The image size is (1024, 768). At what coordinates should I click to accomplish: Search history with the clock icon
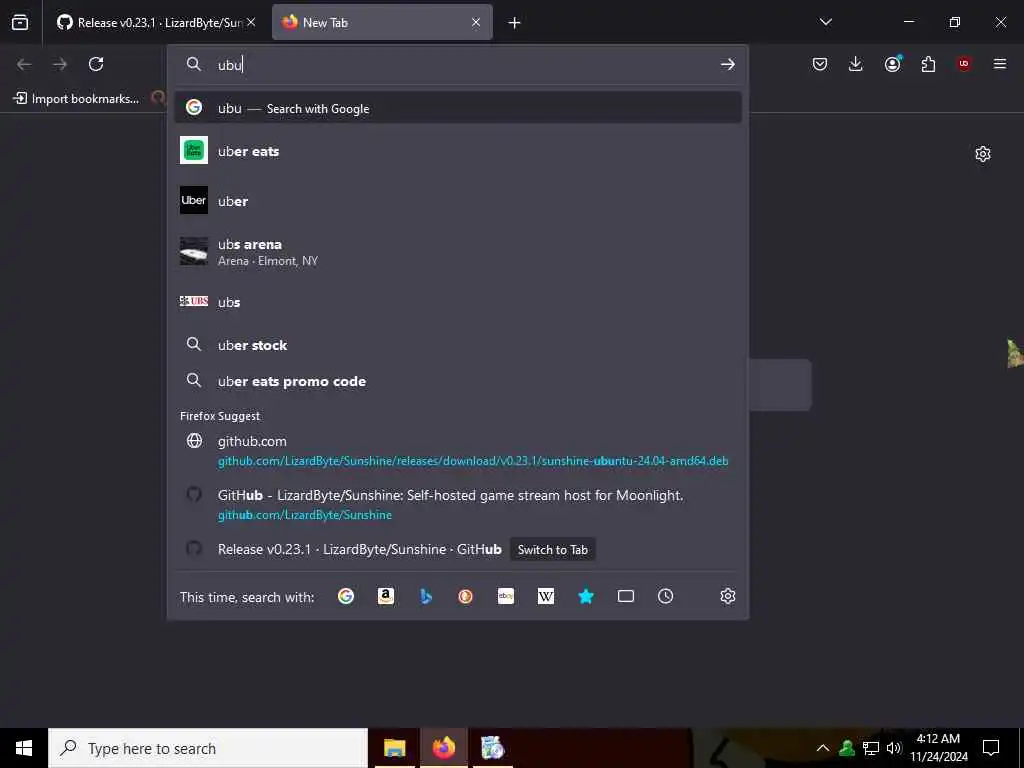click(x=665, y=596)
